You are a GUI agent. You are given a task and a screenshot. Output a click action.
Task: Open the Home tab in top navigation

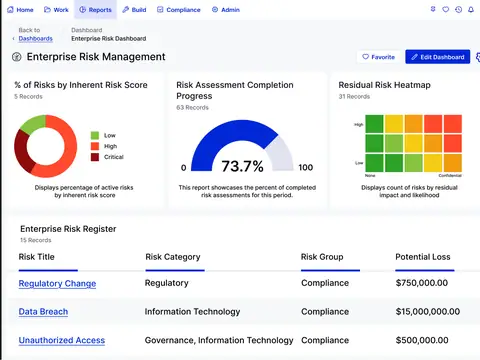click(20, 10)
